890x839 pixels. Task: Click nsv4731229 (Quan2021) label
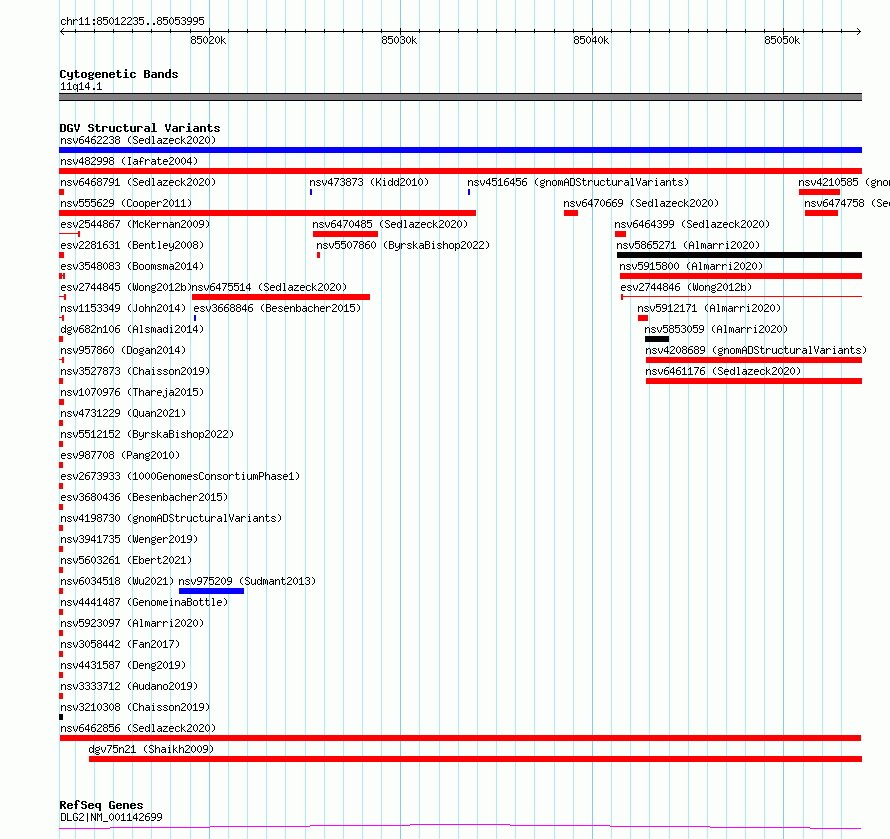click(123, 413)
